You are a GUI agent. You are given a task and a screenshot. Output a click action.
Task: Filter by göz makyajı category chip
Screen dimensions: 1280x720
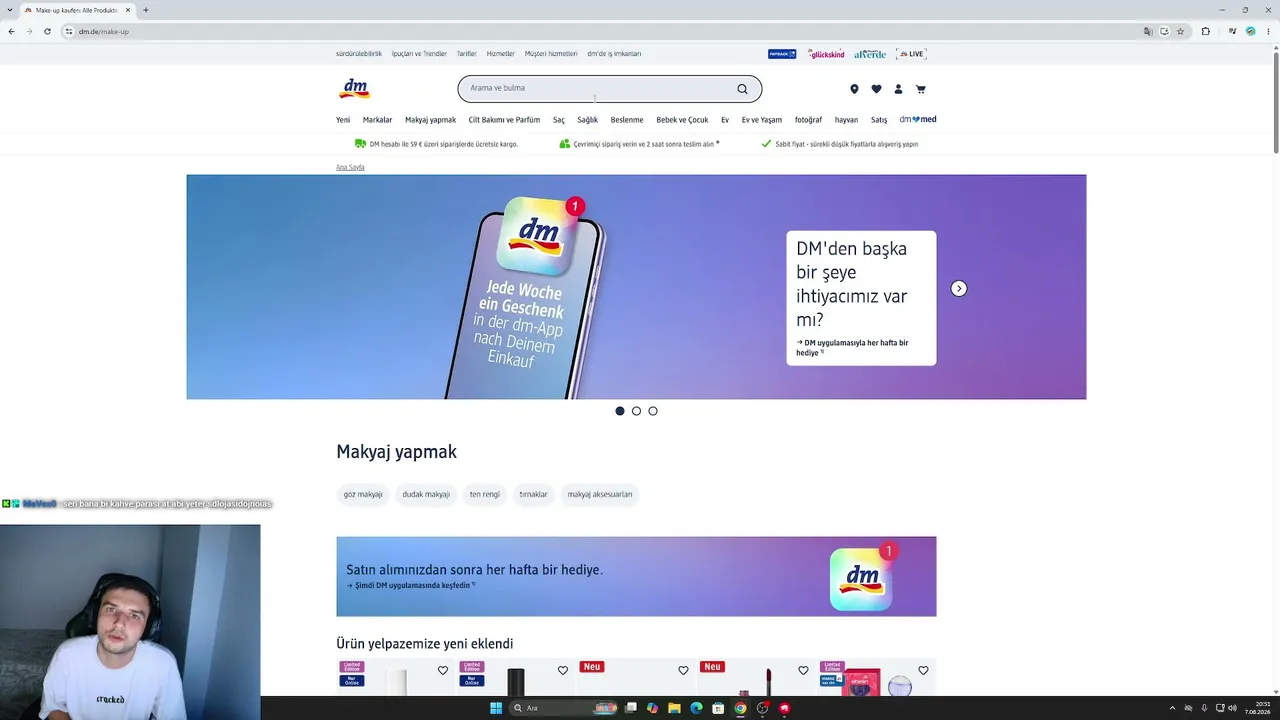click(363, 494)
